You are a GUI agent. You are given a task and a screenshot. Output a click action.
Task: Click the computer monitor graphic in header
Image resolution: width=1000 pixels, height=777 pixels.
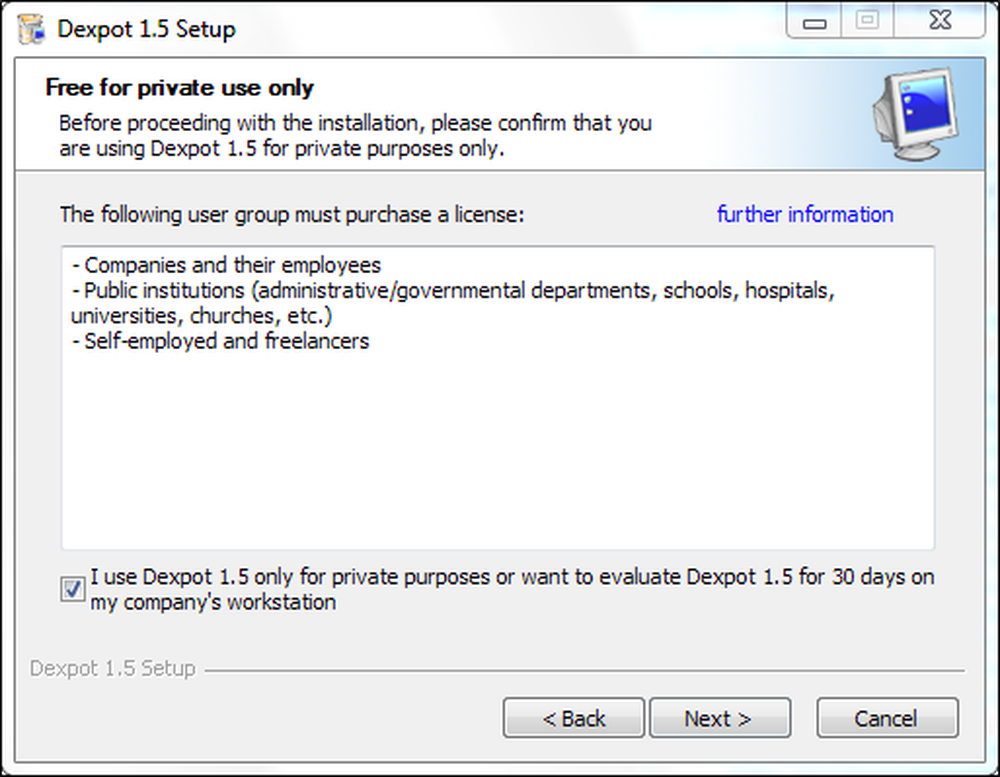pos(916,114)
